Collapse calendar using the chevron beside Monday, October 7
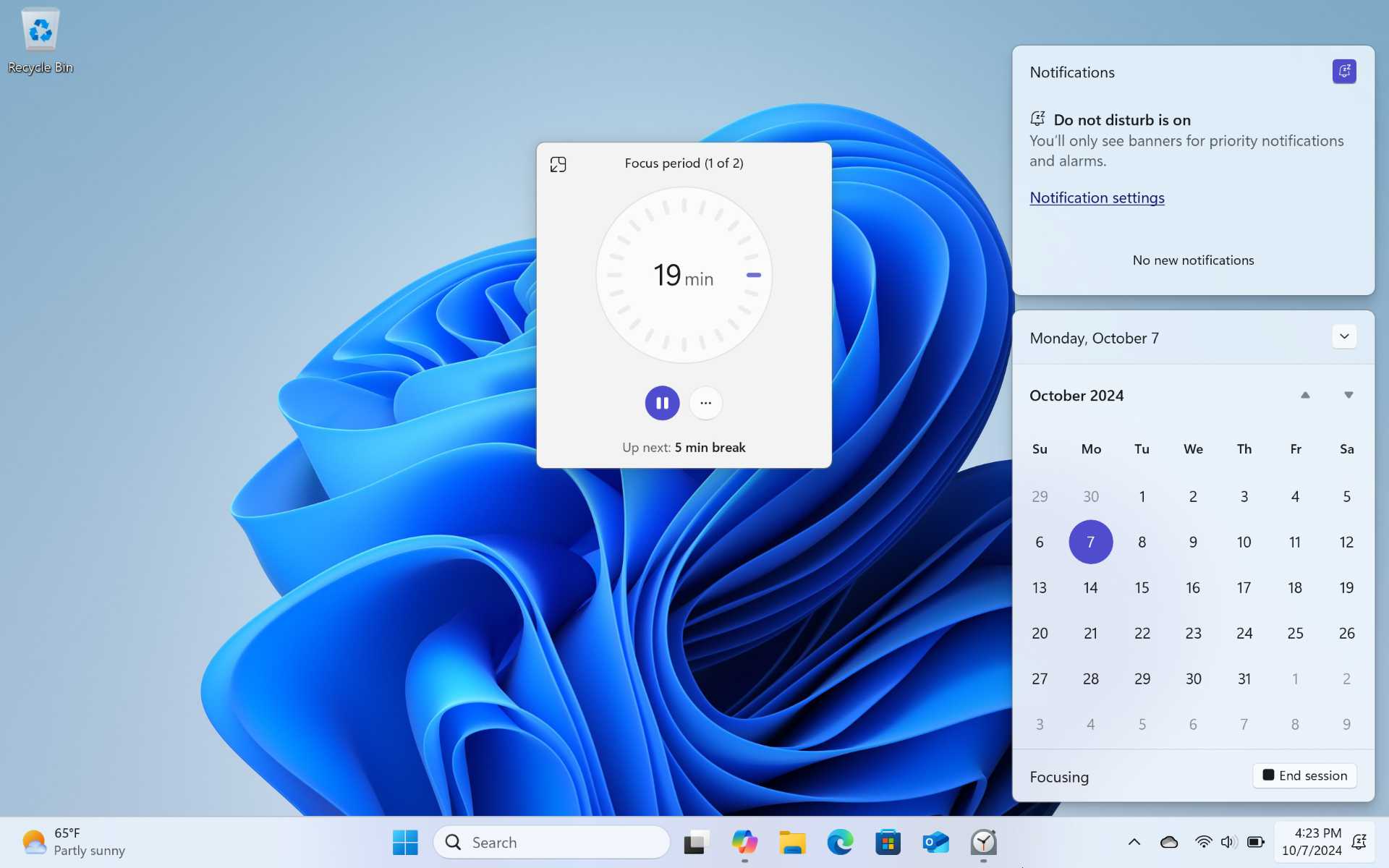Viewport: 1389px width, 868px height. point(1344,336)
